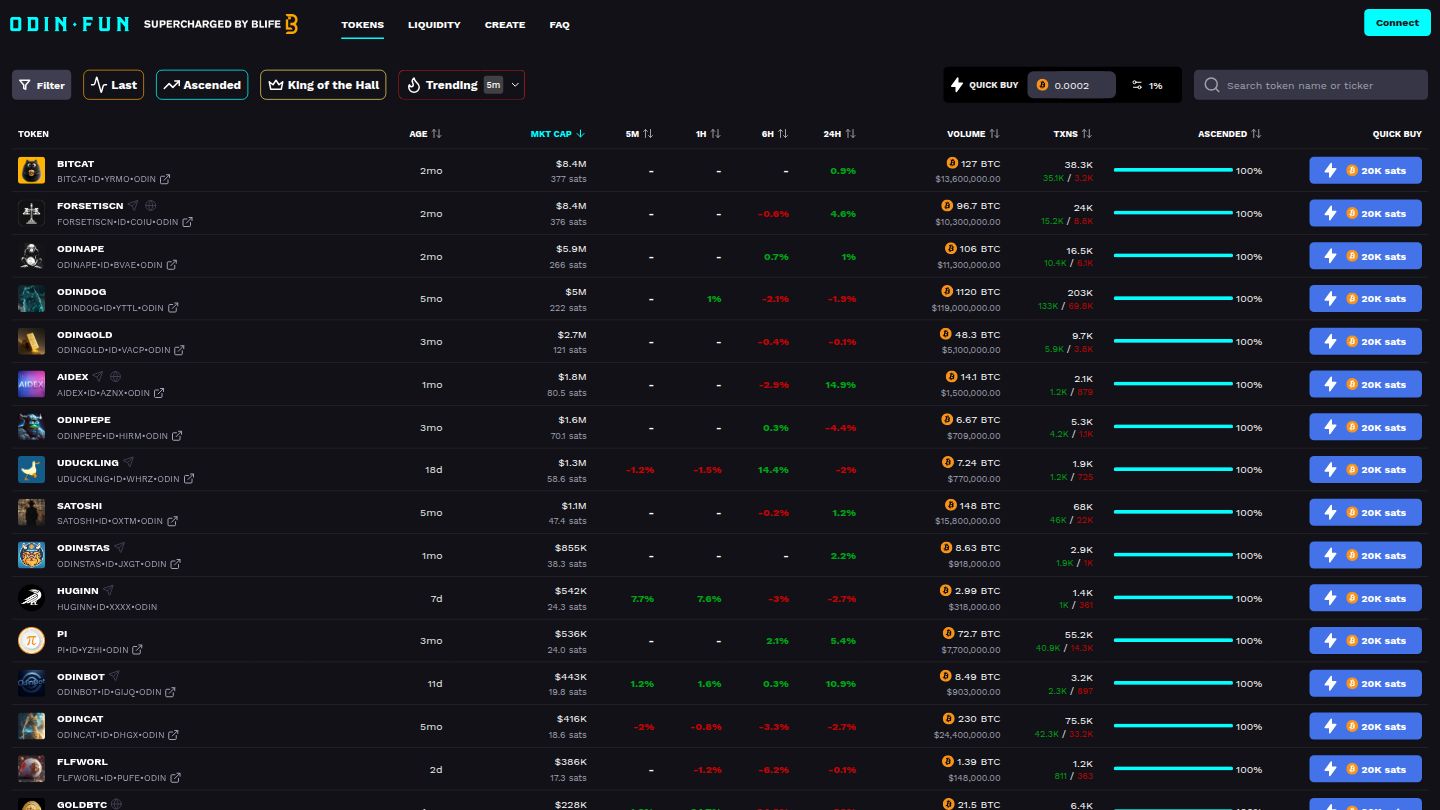Quick buy 20K sats of ODINDOG
Screen dimensions: 1440x810
pyautogui.click(x=1365, y=298)
